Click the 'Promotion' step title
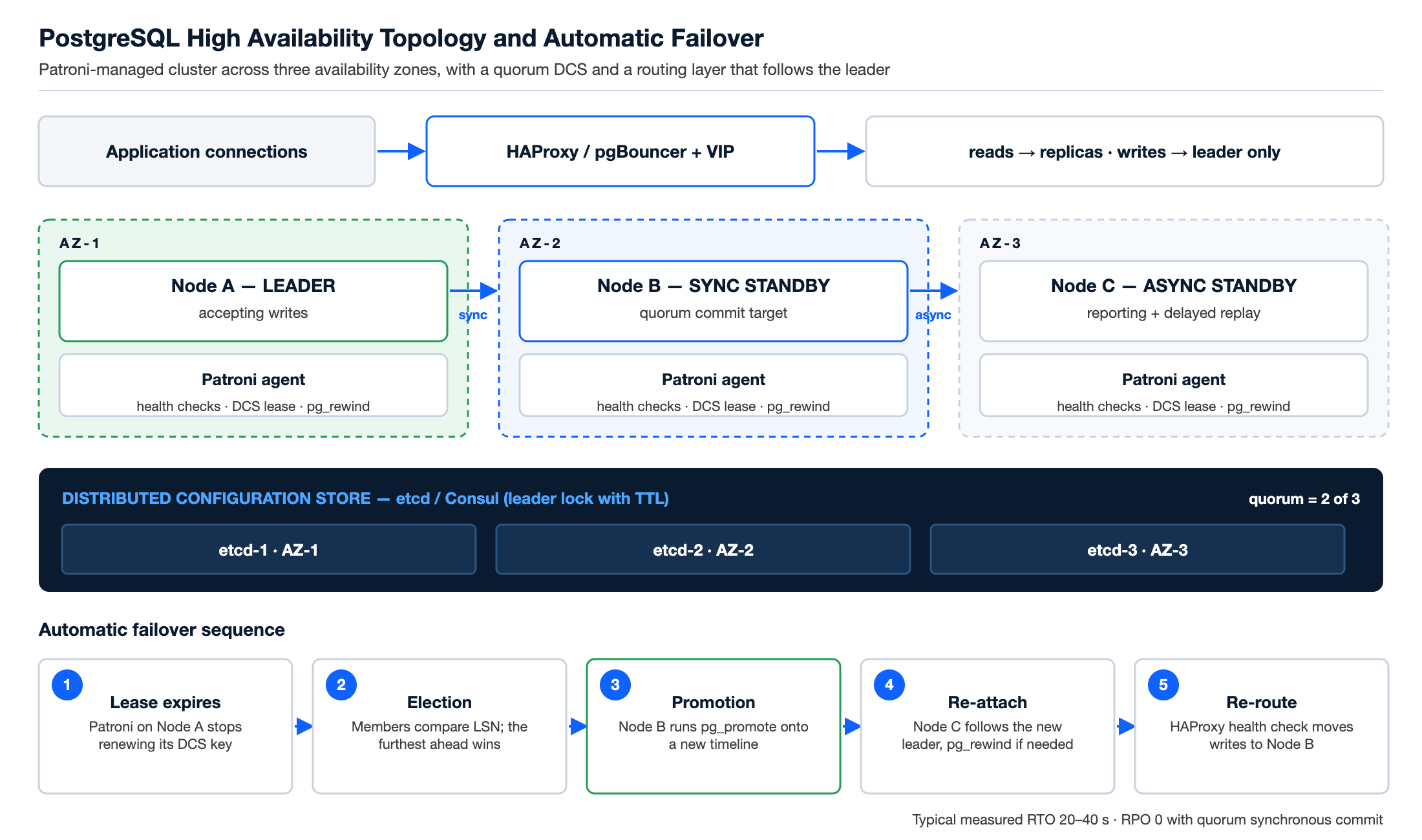Screen dimensions: 1422x840 [x=714, y=702]
